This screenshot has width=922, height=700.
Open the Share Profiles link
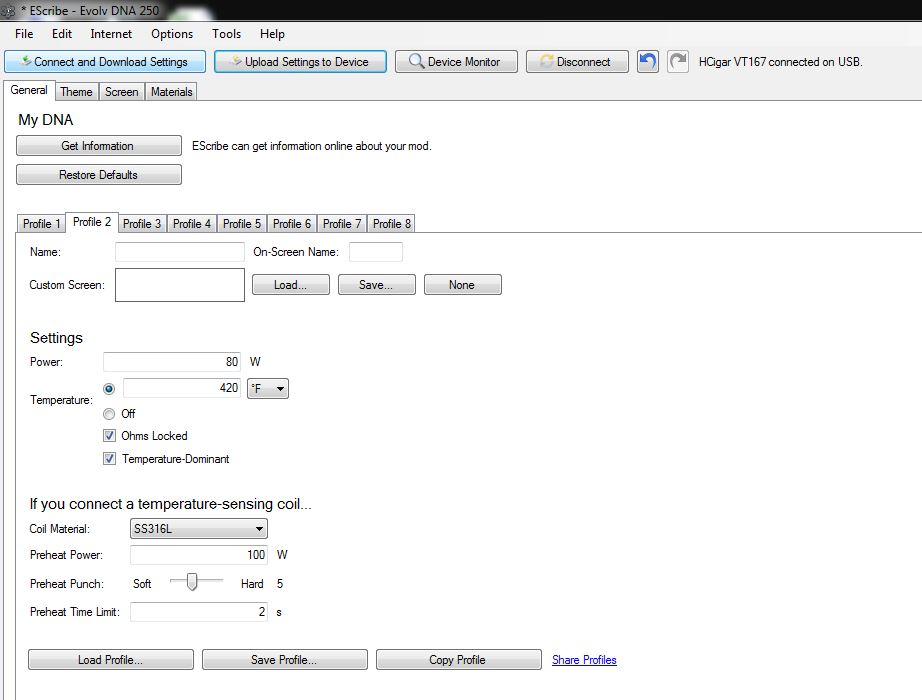coord(584,660)
